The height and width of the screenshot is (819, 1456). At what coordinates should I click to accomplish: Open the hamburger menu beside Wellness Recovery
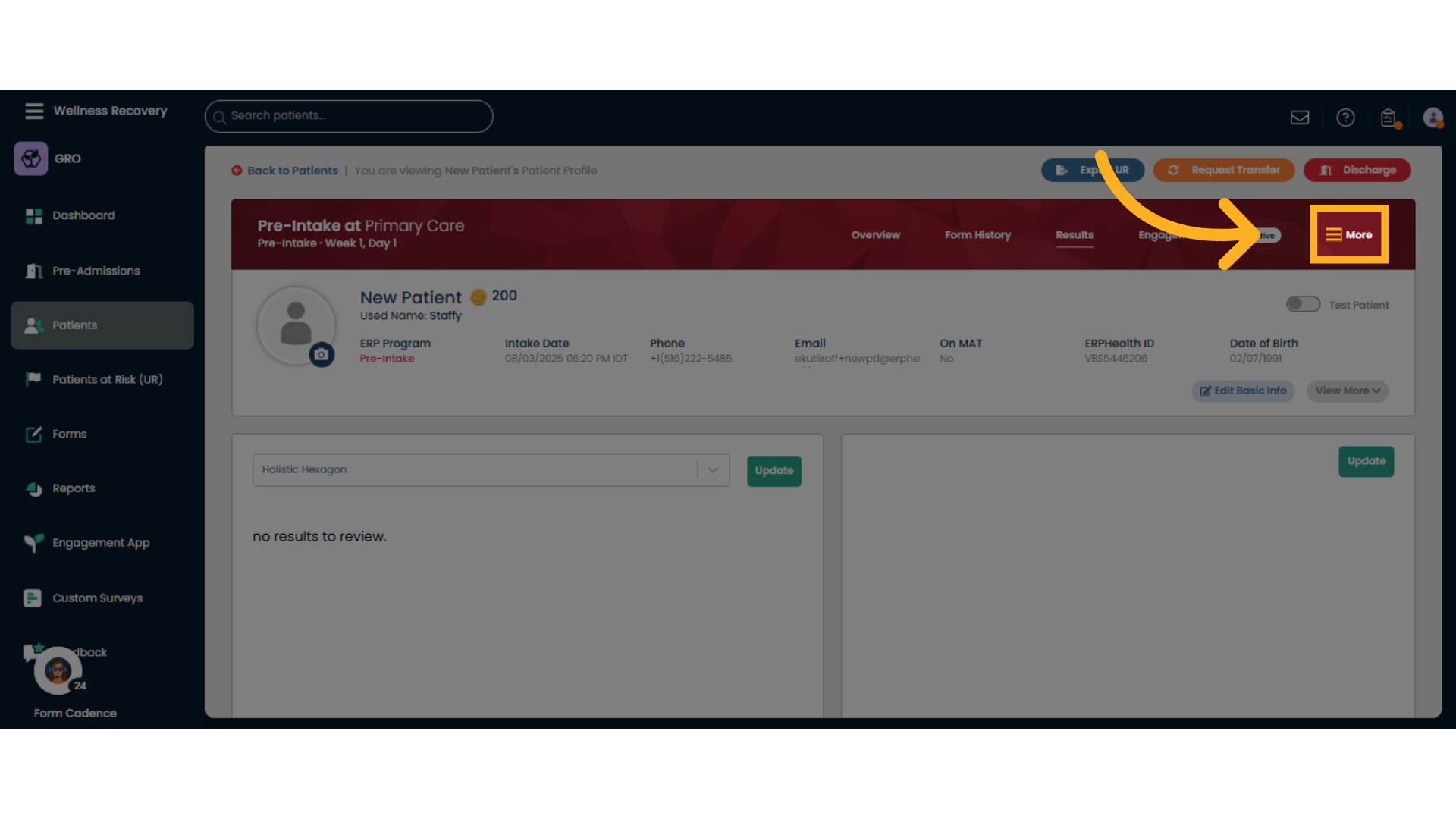click(34, 111)
